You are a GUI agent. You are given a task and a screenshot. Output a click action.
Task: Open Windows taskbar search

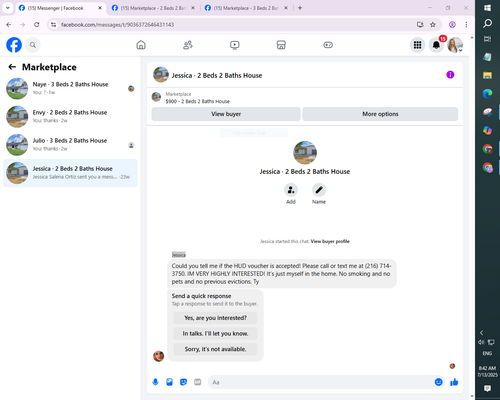coord(487,23)
